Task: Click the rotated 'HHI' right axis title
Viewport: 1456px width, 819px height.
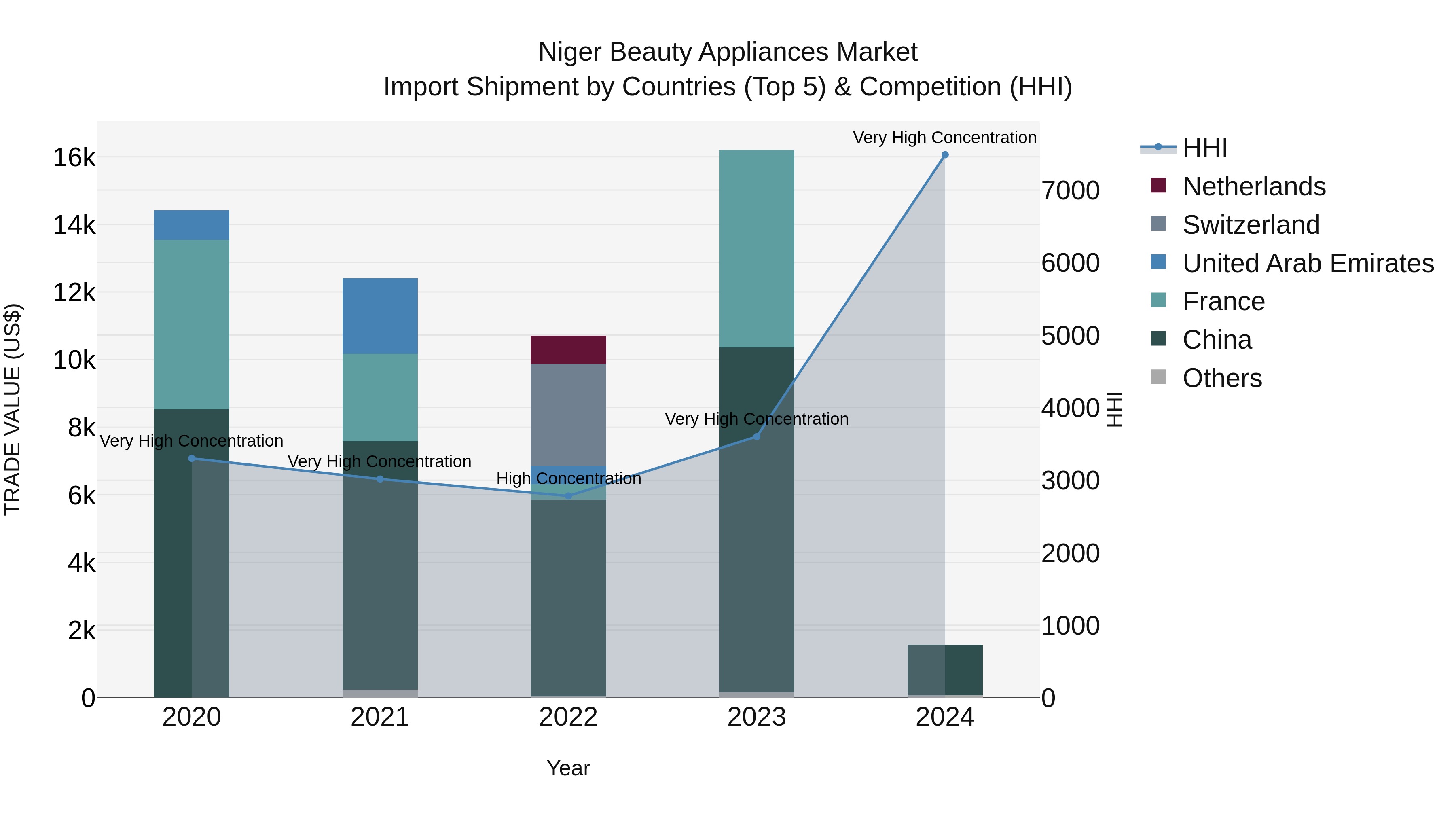Action: [x=1115, y=409]
